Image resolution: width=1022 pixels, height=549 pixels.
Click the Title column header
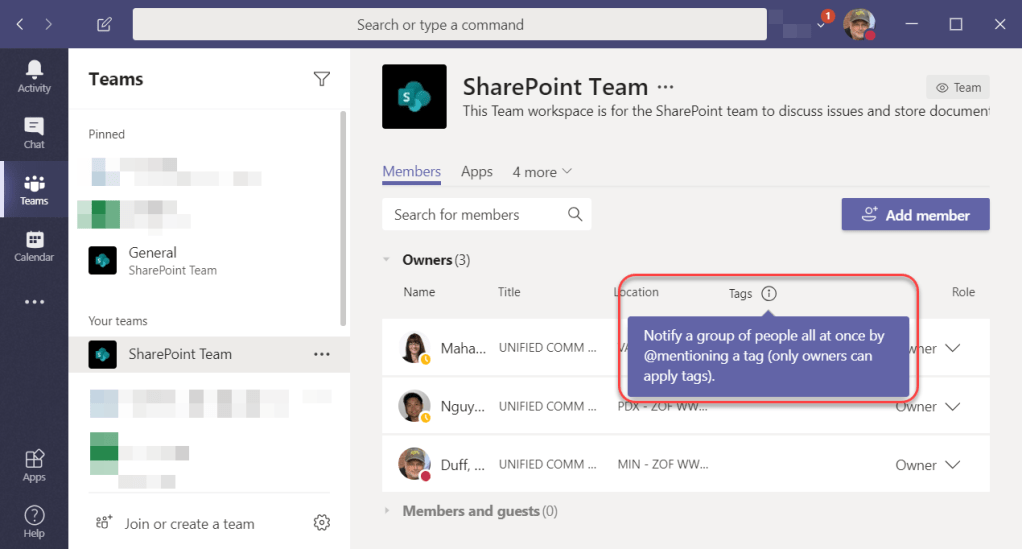[509, 292]
